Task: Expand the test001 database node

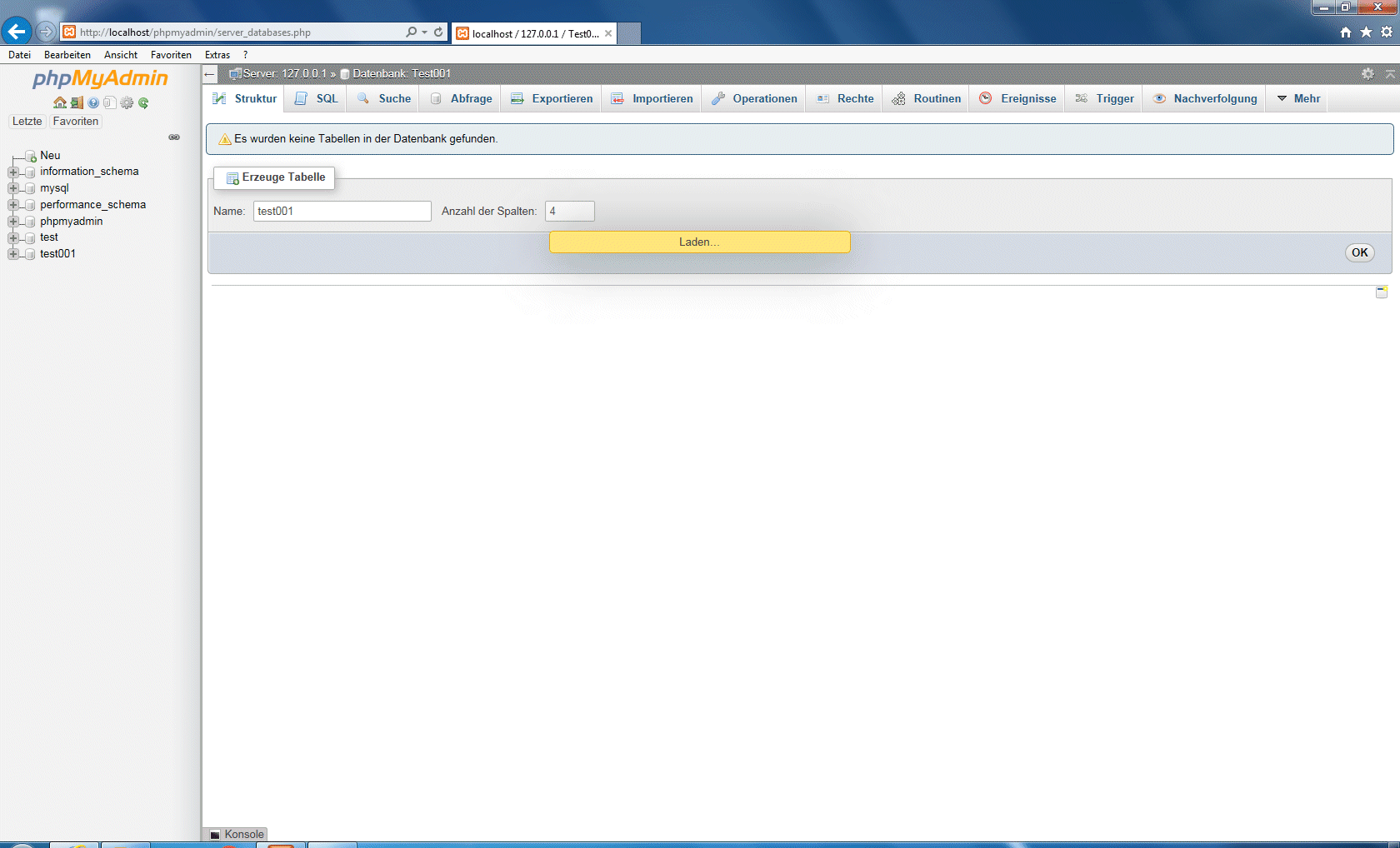Action: point(12,254)
